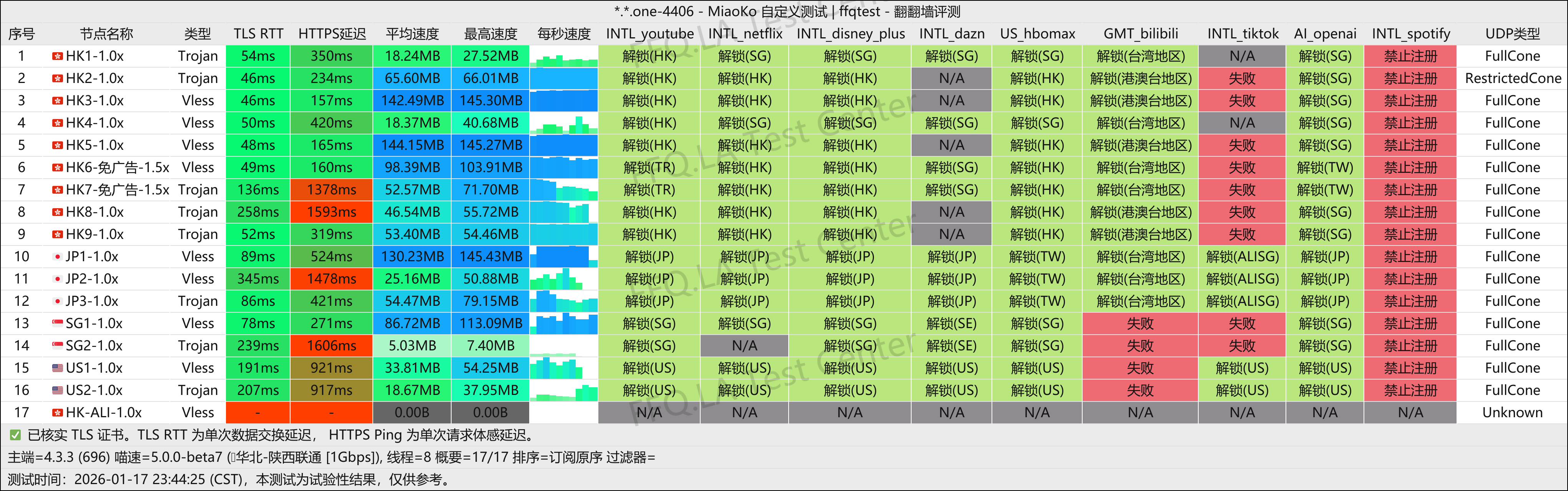The height and width of the screenshot is (491, 1568).
Task: Click the green TLS certificate verified checkmark
Action: pyautogui.click(x=15, y=435)
